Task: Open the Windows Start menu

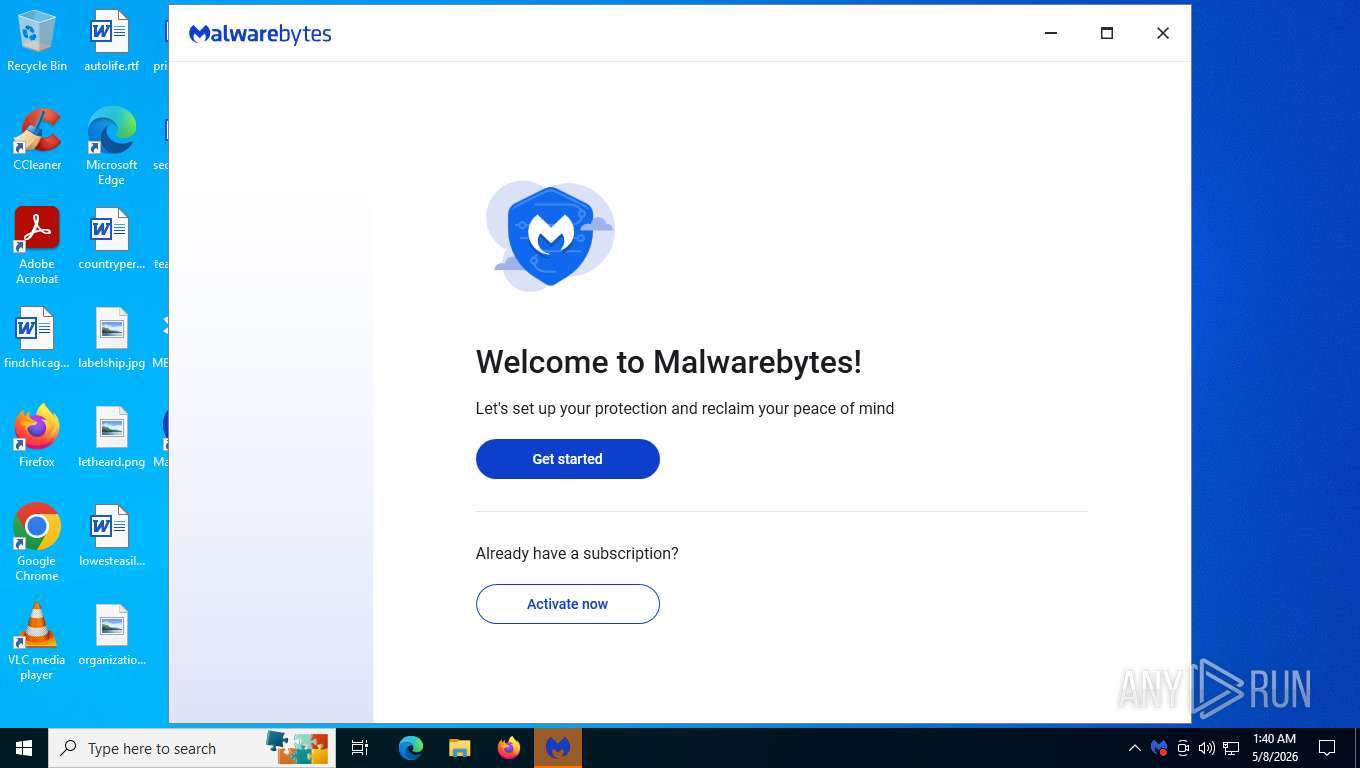Action: pos(24,748)
